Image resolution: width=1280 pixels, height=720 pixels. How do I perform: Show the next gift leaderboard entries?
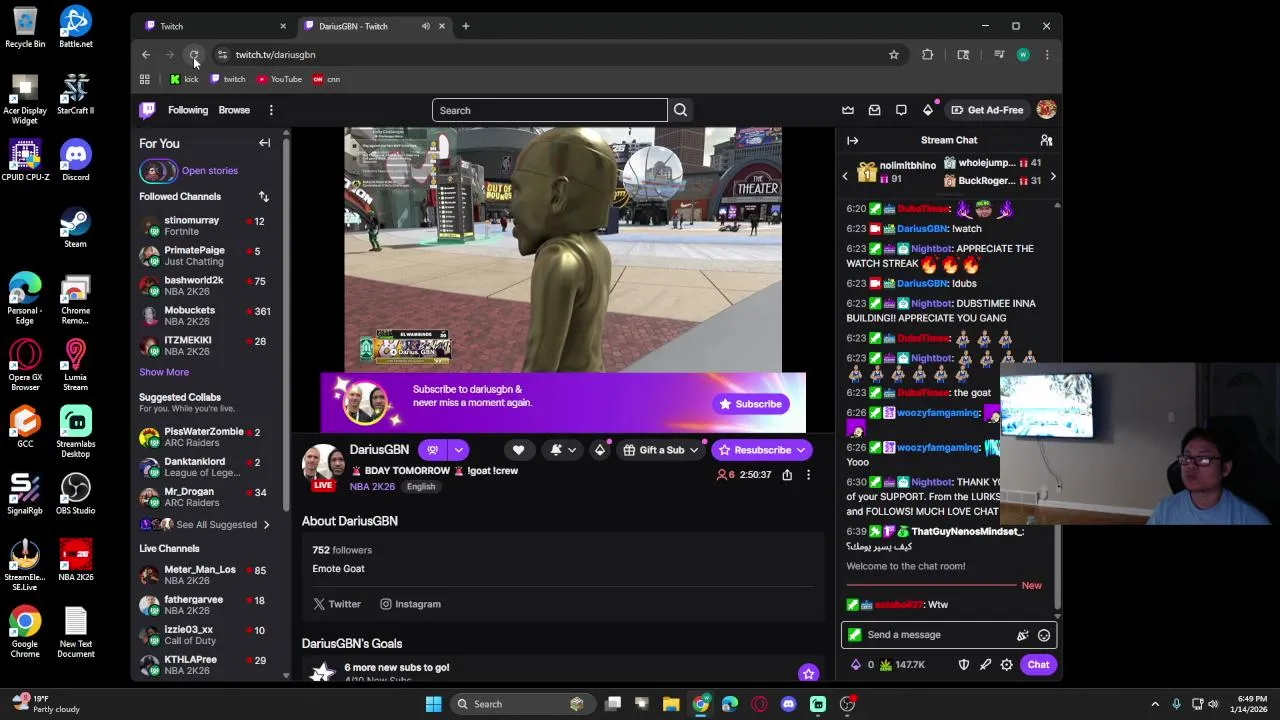click(1052, 177)
